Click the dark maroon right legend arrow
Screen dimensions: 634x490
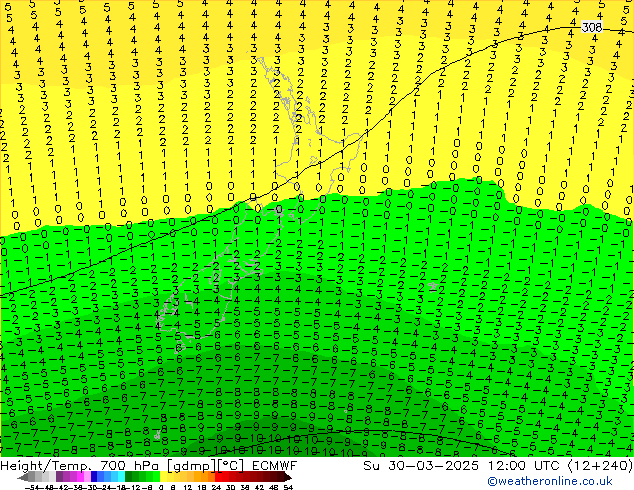(x=287, y=477)
